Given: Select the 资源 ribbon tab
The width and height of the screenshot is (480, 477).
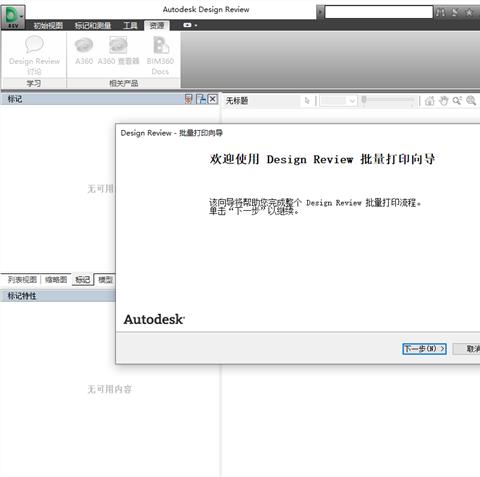Looking at the screenshot, I should point(157,25).
